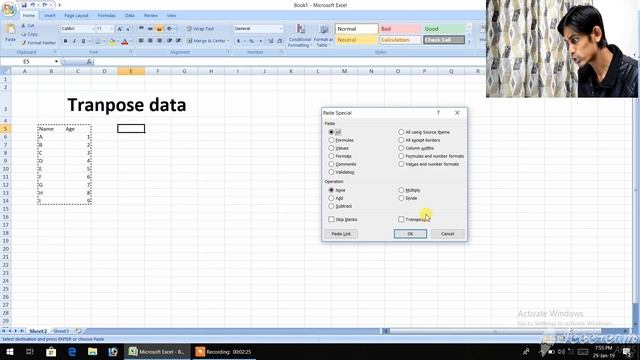Click the Decrease Font Size icon
Viewport: 640px width, 360px height.
(x=128, y=29)
